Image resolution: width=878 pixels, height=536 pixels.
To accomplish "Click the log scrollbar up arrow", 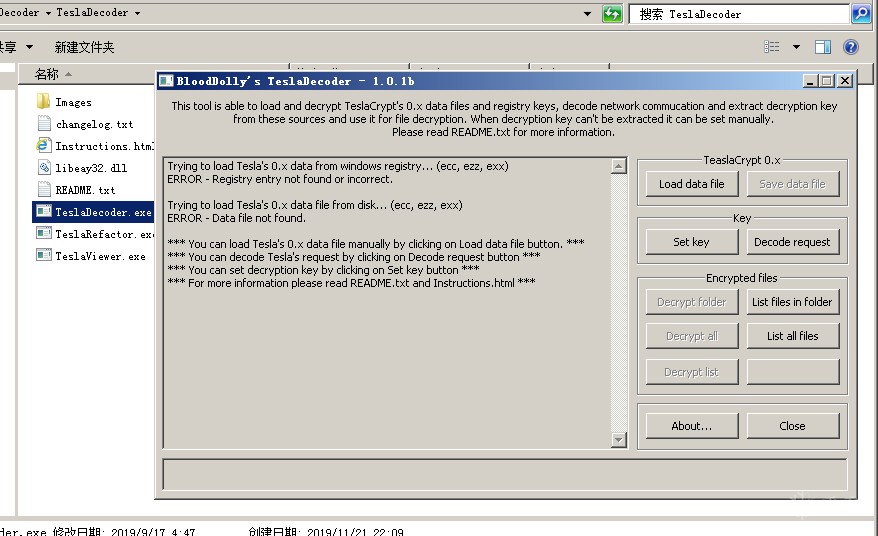I will click(x=618, y=166).
